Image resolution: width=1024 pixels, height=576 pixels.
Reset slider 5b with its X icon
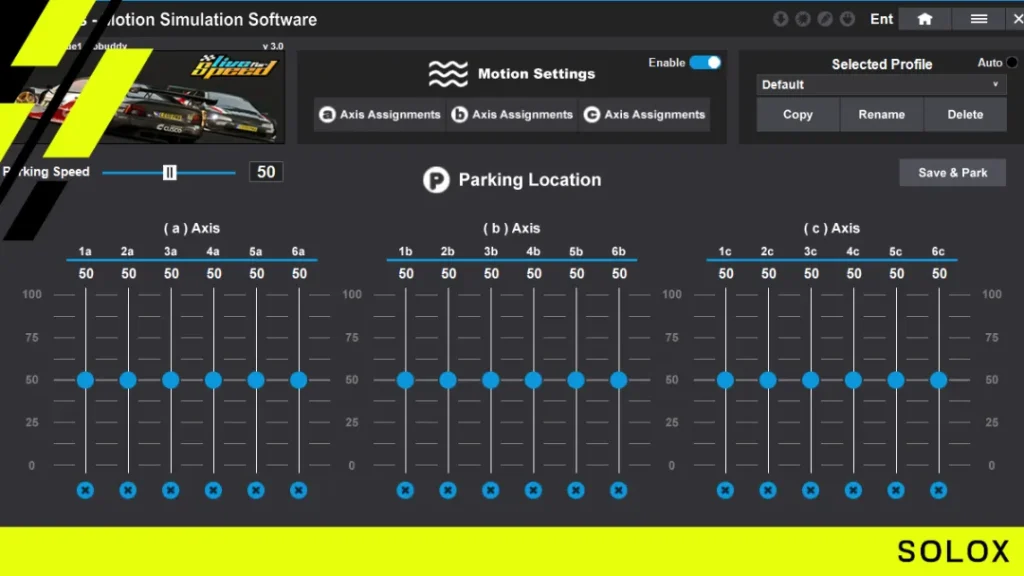point(576,490)
